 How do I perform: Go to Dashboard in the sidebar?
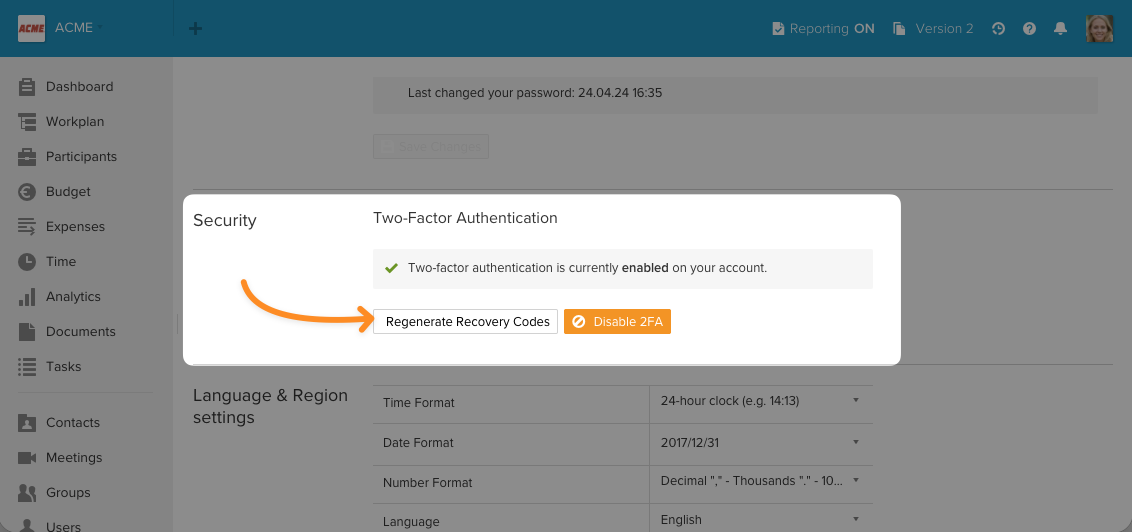79,87
